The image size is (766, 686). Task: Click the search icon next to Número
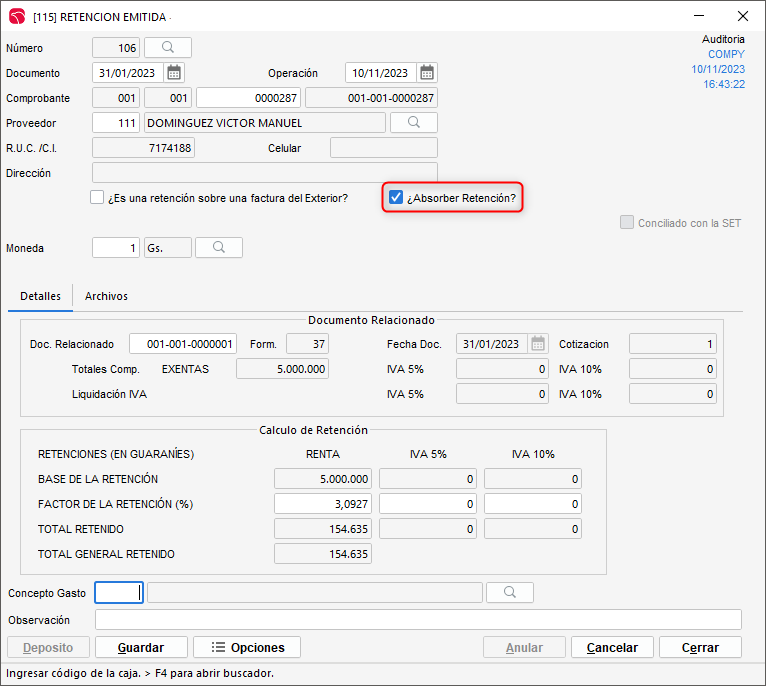[167, 48]
